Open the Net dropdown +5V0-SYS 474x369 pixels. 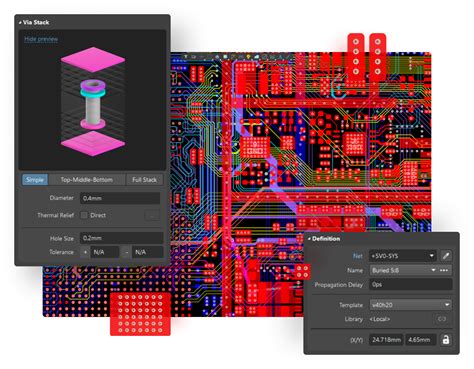[x=403, y=256]
